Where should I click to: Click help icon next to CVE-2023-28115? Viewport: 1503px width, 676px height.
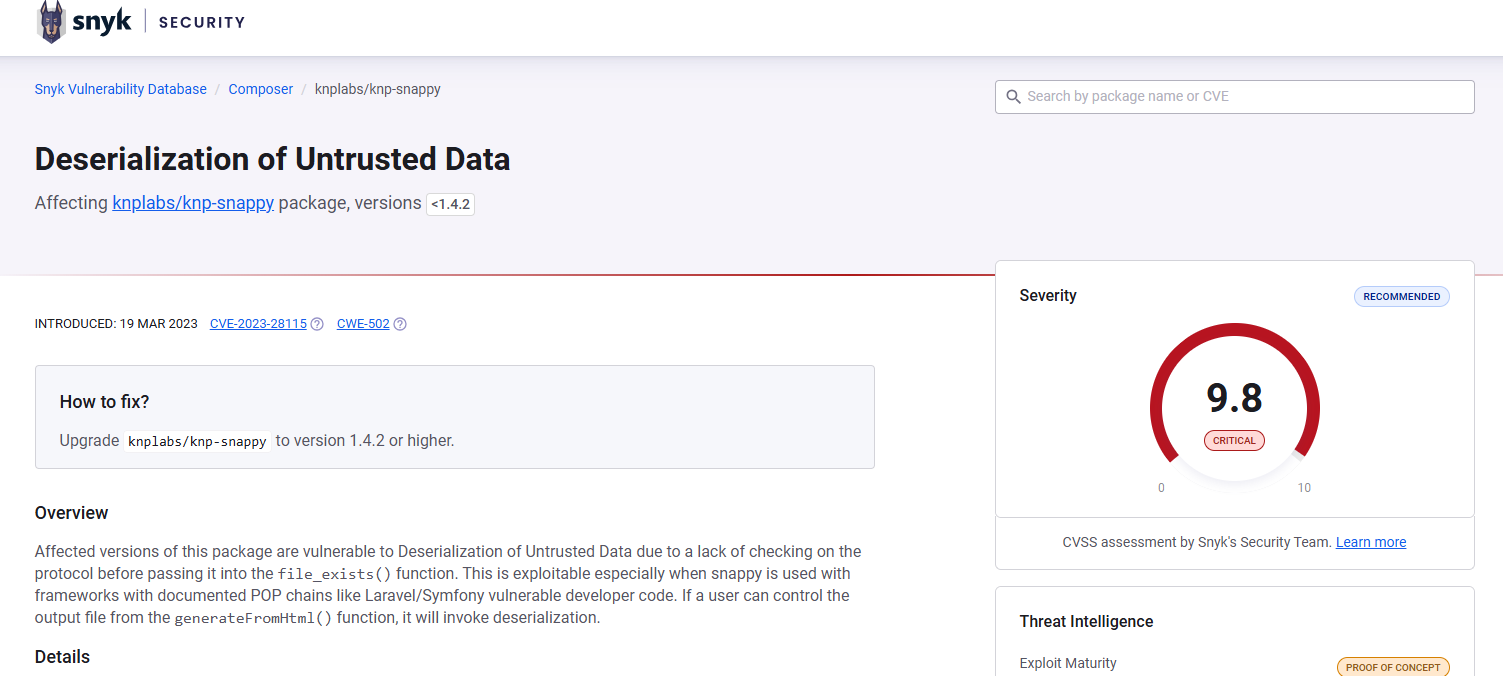click(x=317, y=324)
